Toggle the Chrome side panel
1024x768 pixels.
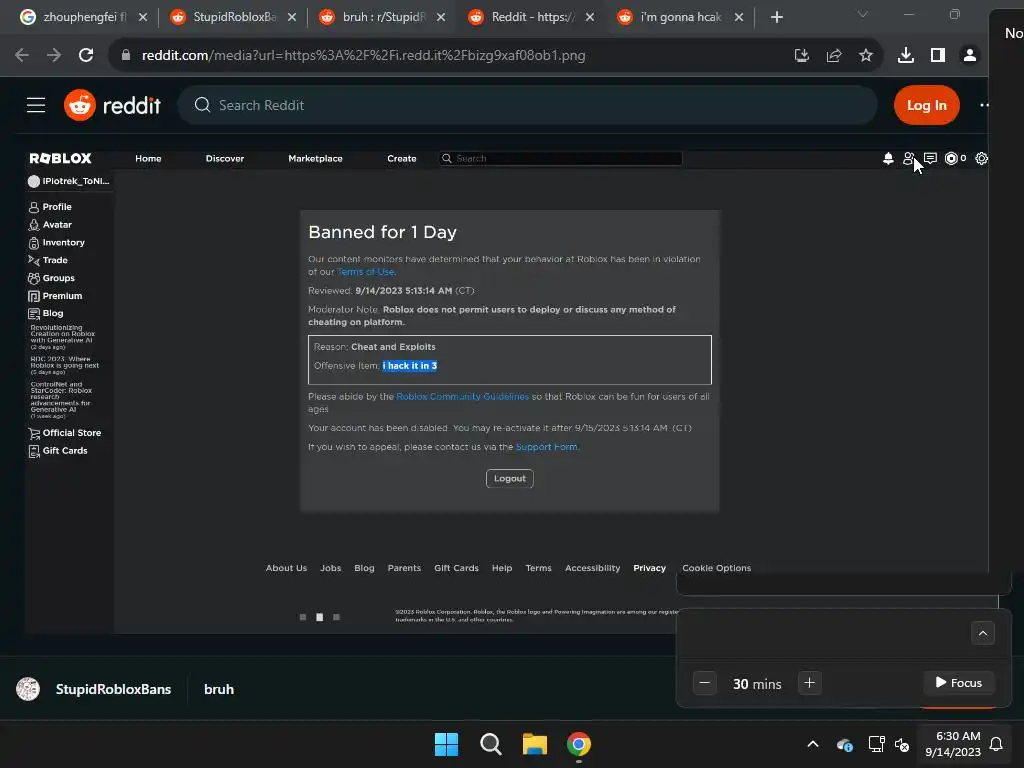click(938, 56)
